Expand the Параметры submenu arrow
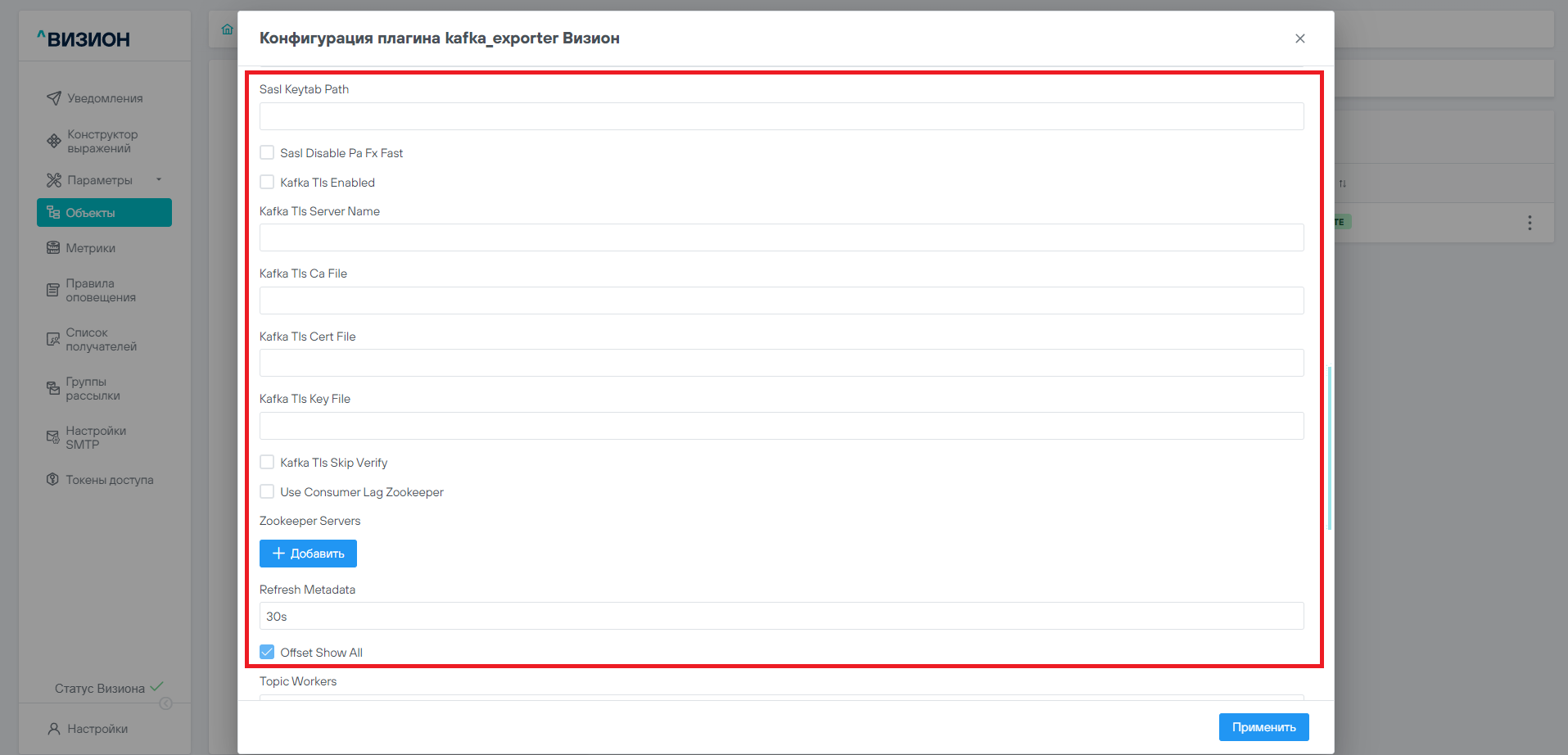Viewport: 1568px width, 755px height. coord(159,180)
